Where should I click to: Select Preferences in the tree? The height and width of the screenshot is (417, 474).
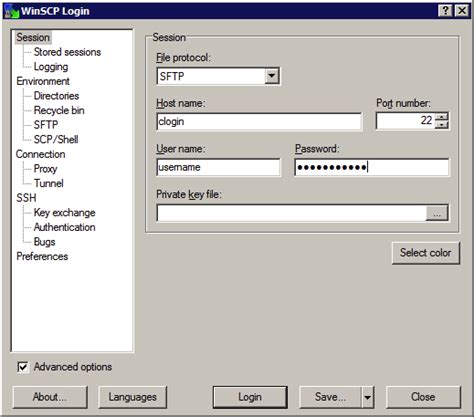(42, 256)
